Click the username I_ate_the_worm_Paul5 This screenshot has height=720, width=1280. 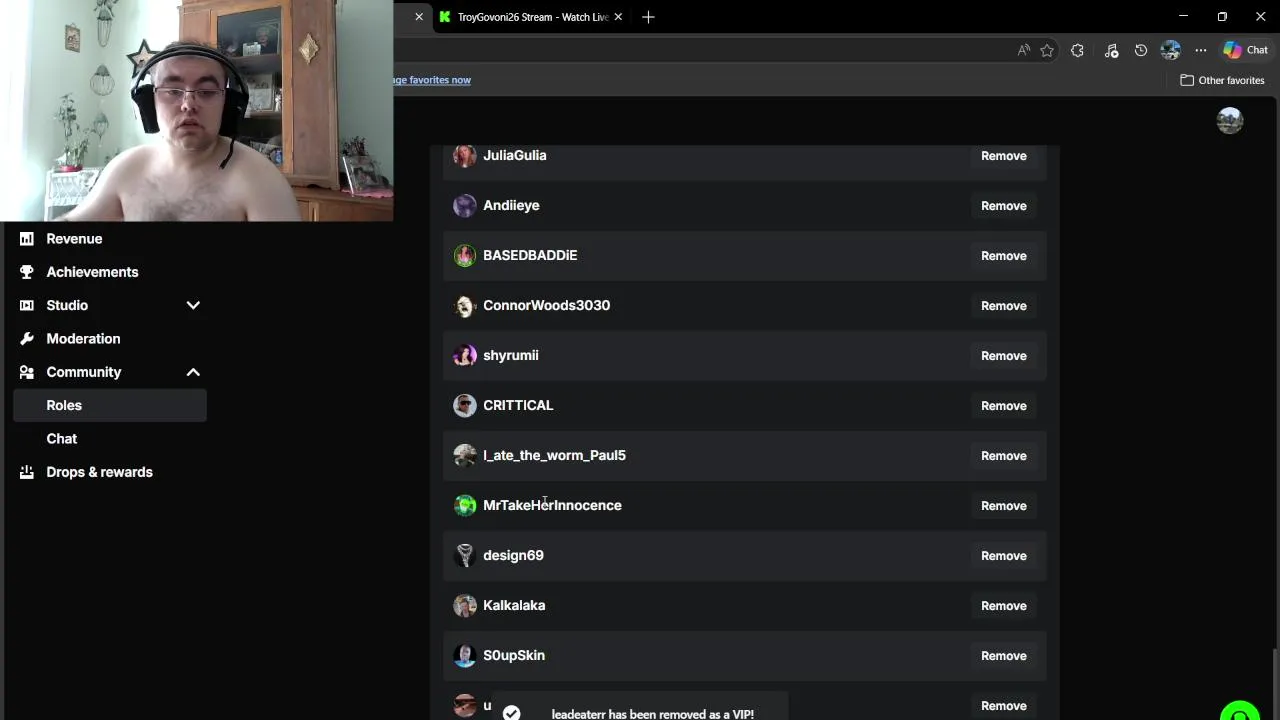(554, 455)
